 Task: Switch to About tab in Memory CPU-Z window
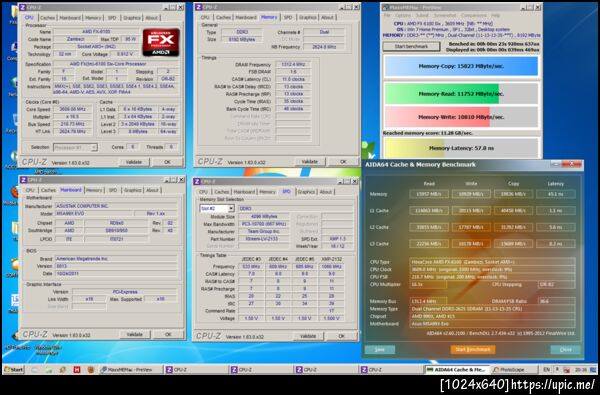pos(327,17)
